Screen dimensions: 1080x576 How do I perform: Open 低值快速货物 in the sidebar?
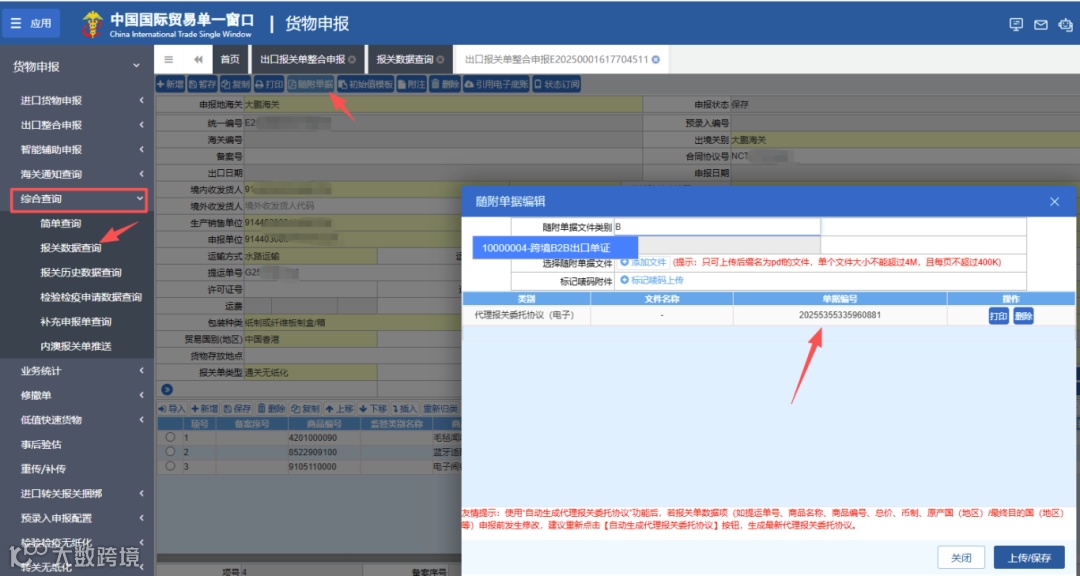[76, 420]
